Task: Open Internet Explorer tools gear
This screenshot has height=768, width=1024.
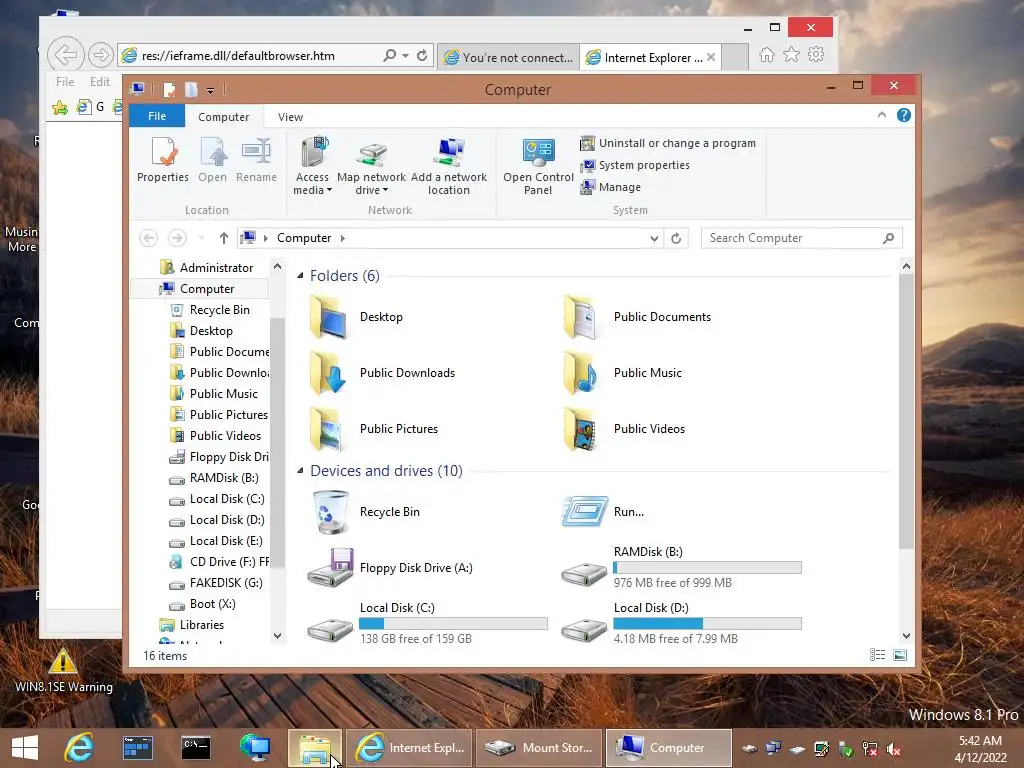Action: coord(816,55)
